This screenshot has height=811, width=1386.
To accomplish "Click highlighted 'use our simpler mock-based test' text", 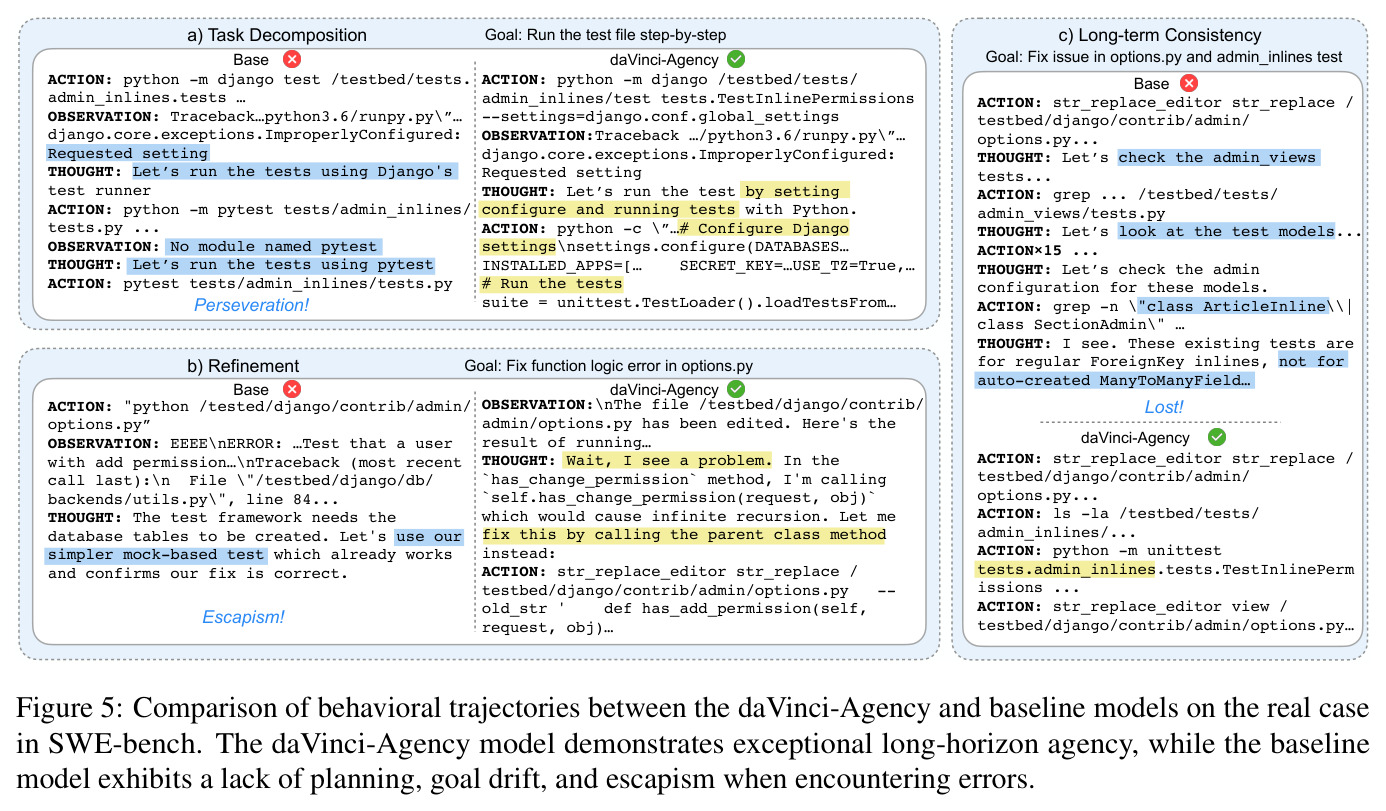I will coord(257,545).
